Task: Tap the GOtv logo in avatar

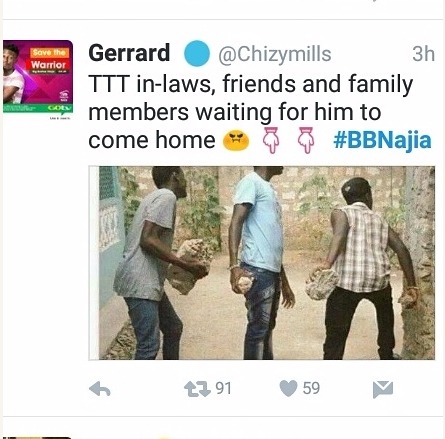Action: point(59,108)
